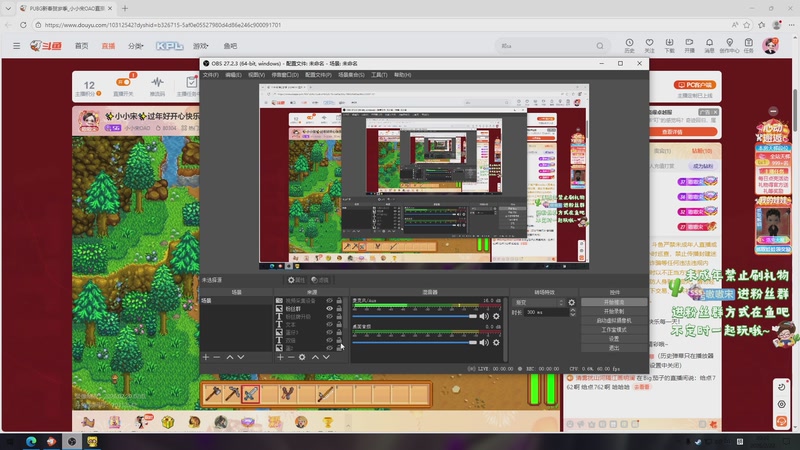Open the Douyu user avatar
The image size is (800, 450).
770,45
